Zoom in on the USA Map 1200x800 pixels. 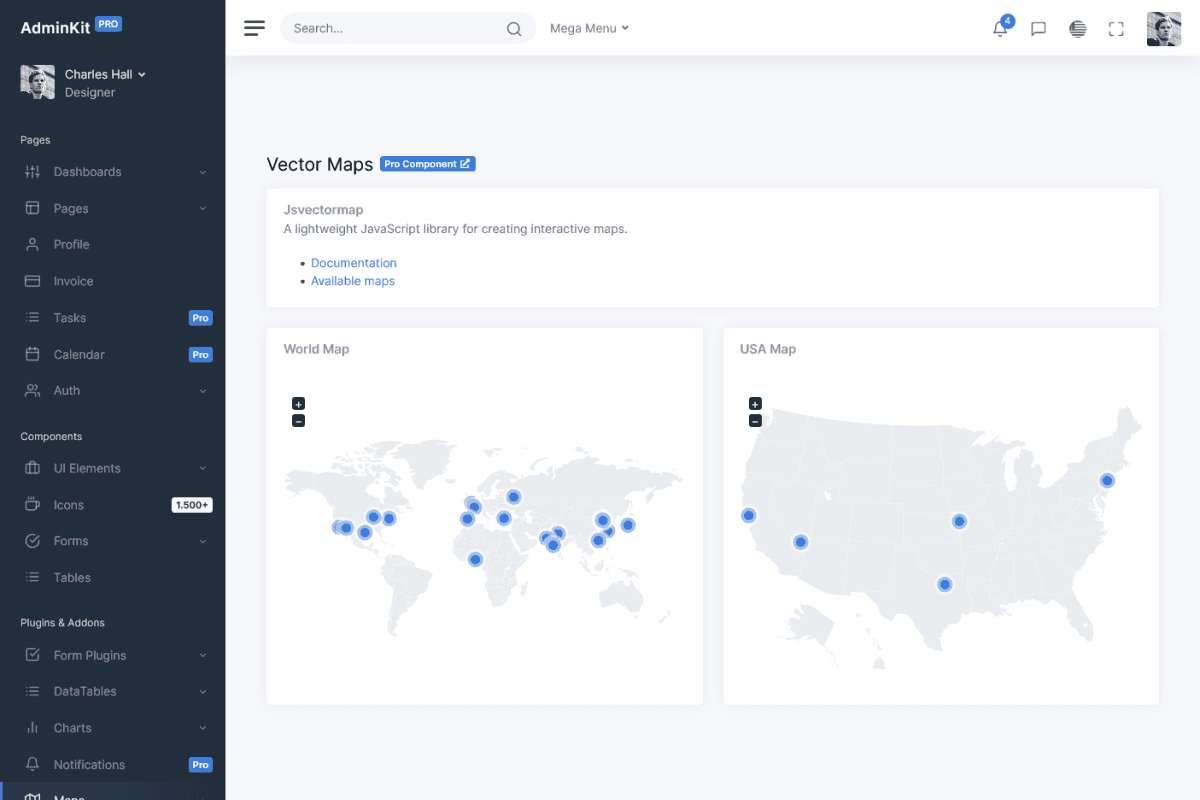click(x=755, y=404)
